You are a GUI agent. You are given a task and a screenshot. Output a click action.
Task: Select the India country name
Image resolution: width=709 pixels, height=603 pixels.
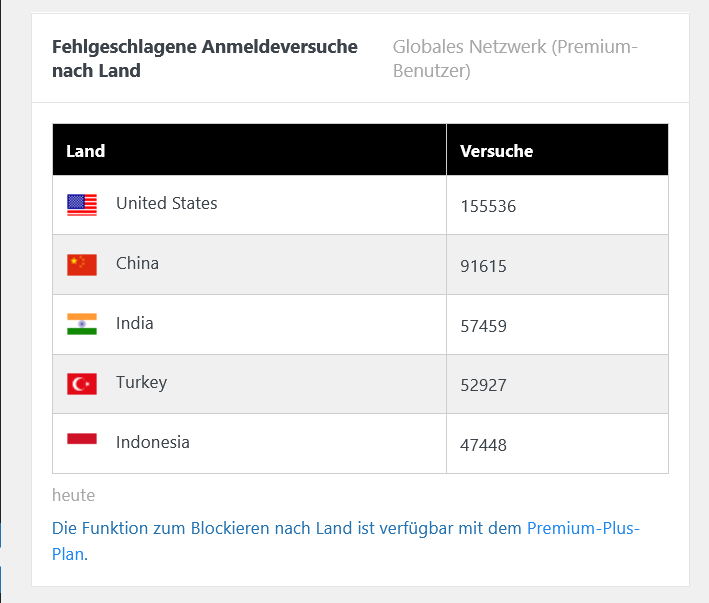click(x=134, y=323)
